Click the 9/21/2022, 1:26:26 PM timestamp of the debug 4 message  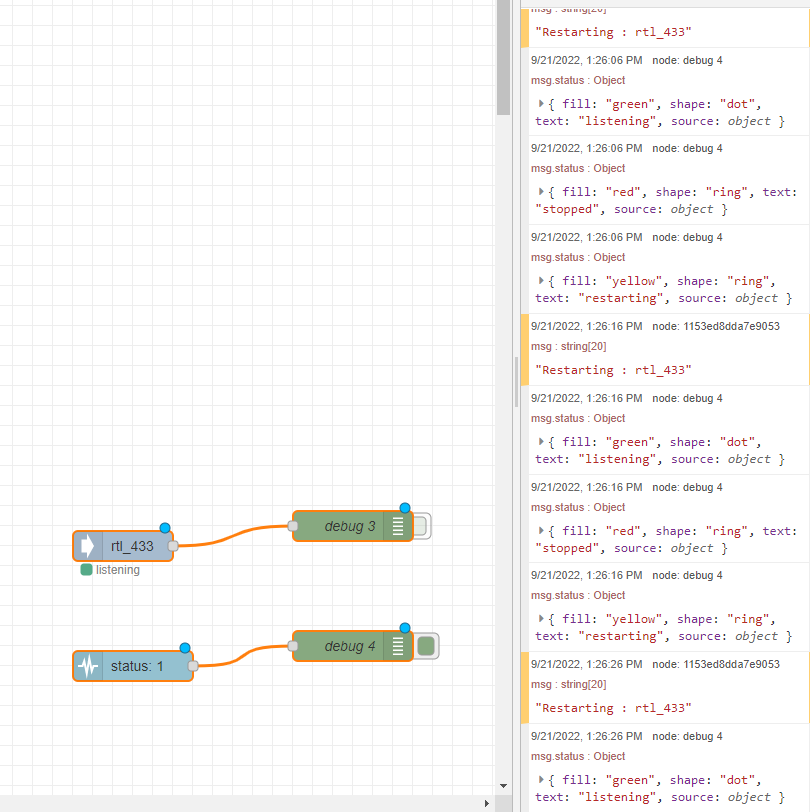(x=586, y=736)
